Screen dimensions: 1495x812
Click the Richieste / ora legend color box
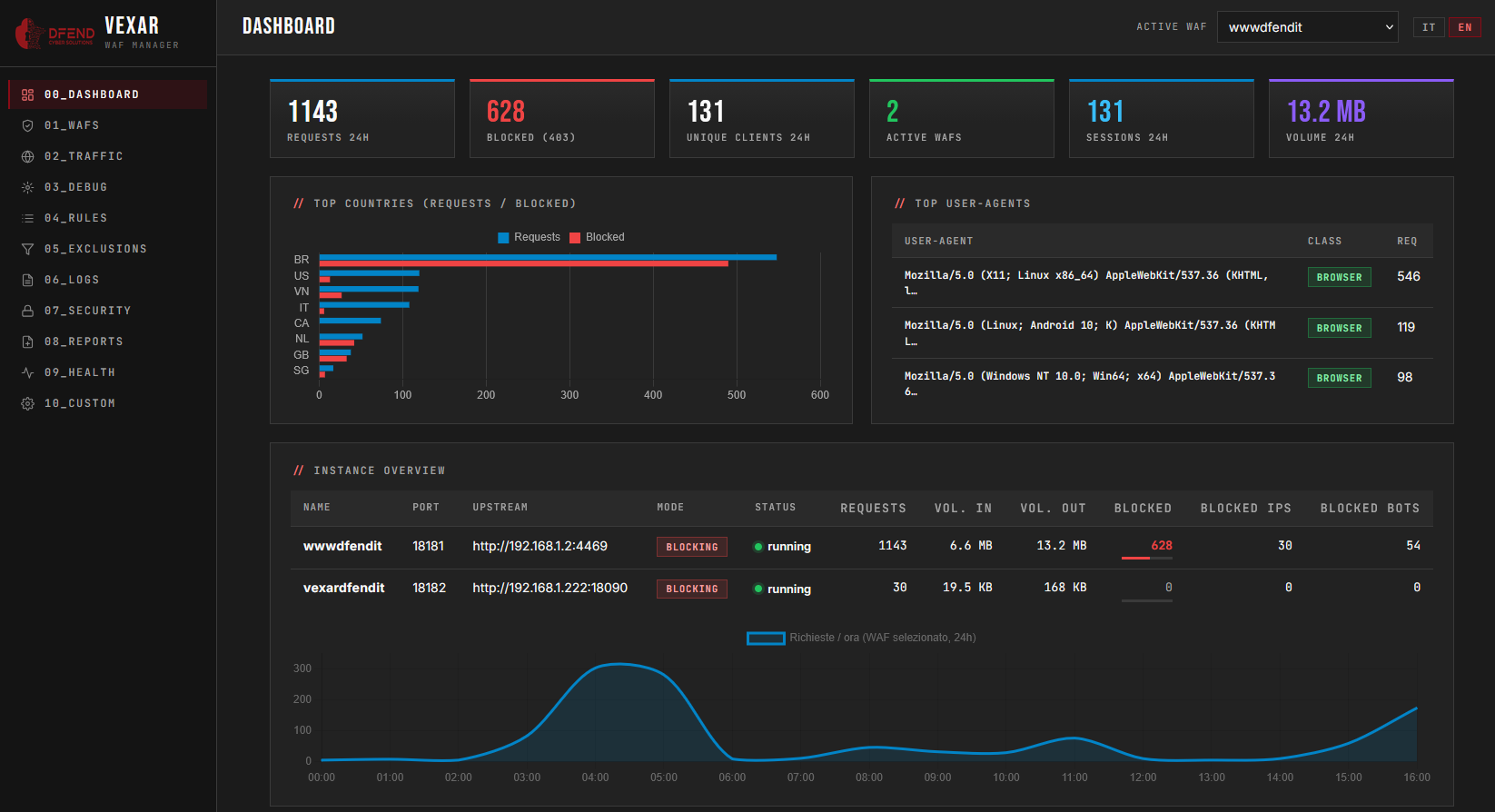pyautogui.click(x=766, y=639)
